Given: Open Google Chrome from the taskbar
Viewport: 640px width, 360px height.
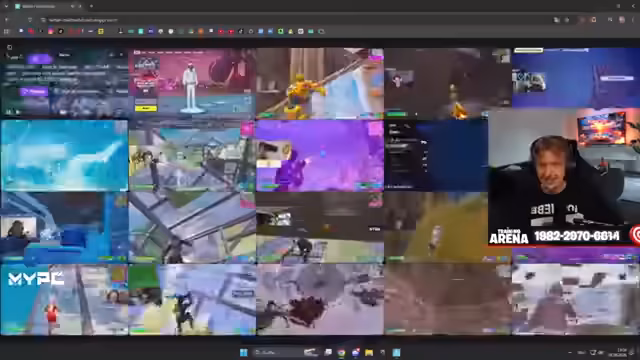Looking at the screenshot, I should click(x=341, y=353).
